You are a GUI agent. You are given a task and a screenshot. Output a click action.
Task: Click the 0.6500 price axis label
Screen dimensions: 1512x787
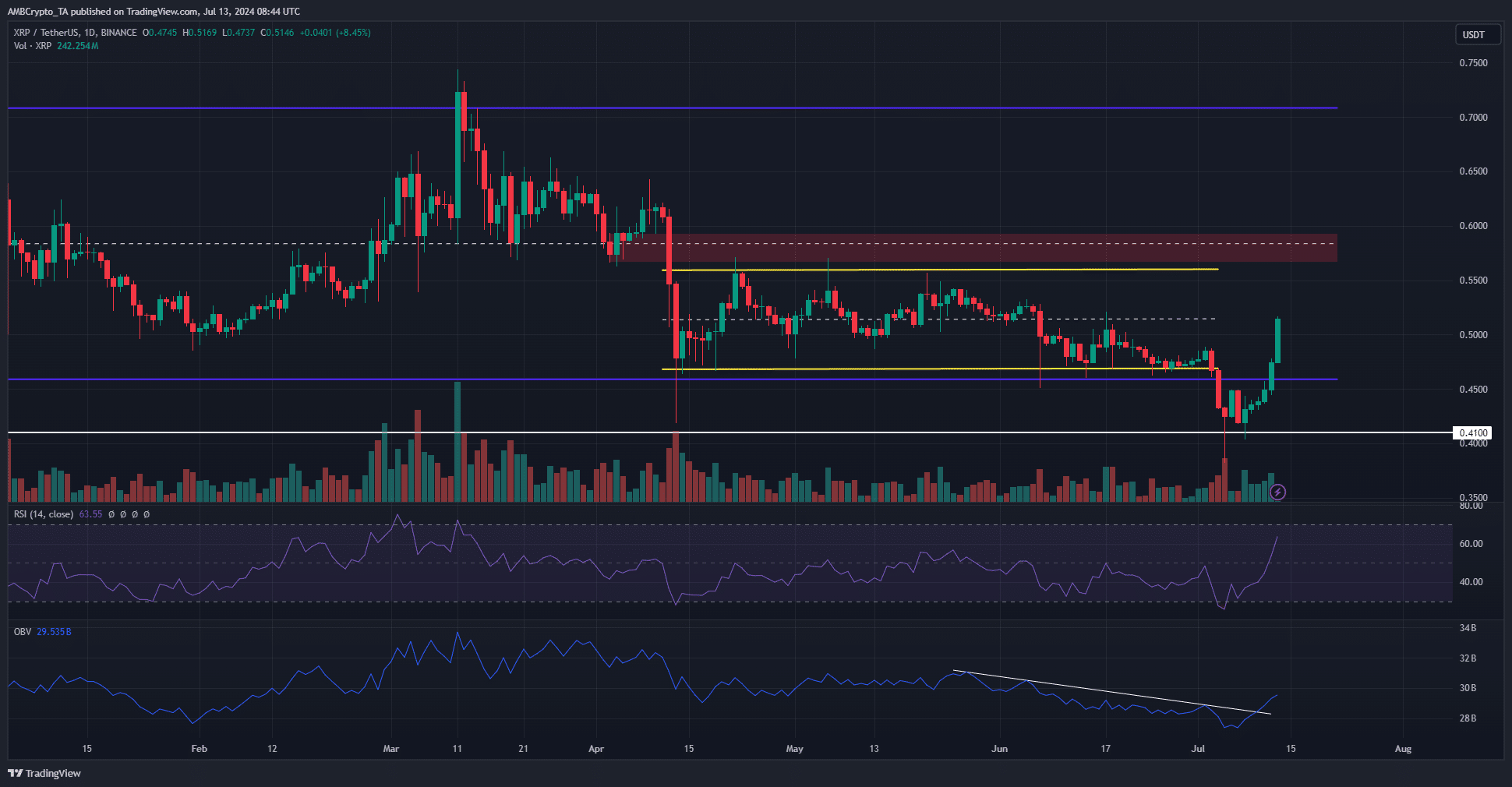pyautogui.click(x=1473, y=171)
